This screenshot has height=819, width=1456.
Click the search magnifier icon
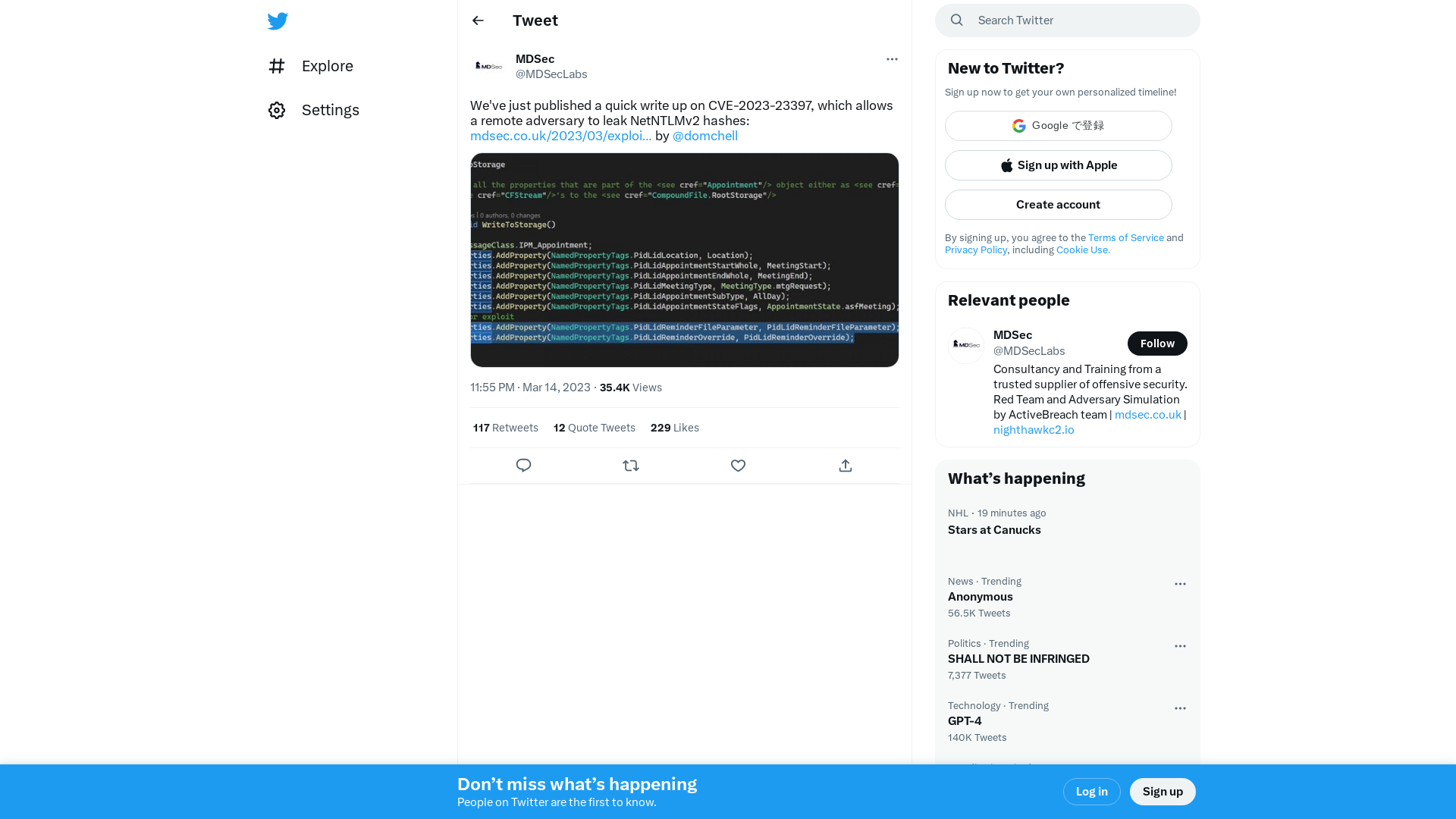957,20
